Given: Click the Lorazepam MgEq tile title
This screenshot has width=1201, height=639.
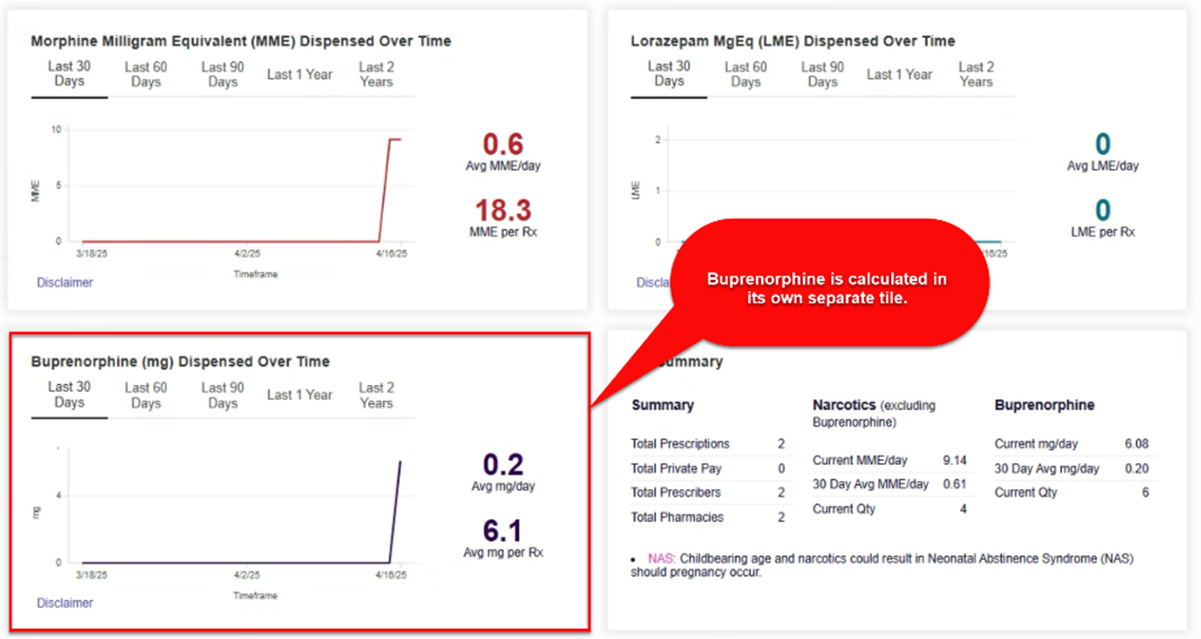Looking at the screenshot, I should (x=793, y=41).
